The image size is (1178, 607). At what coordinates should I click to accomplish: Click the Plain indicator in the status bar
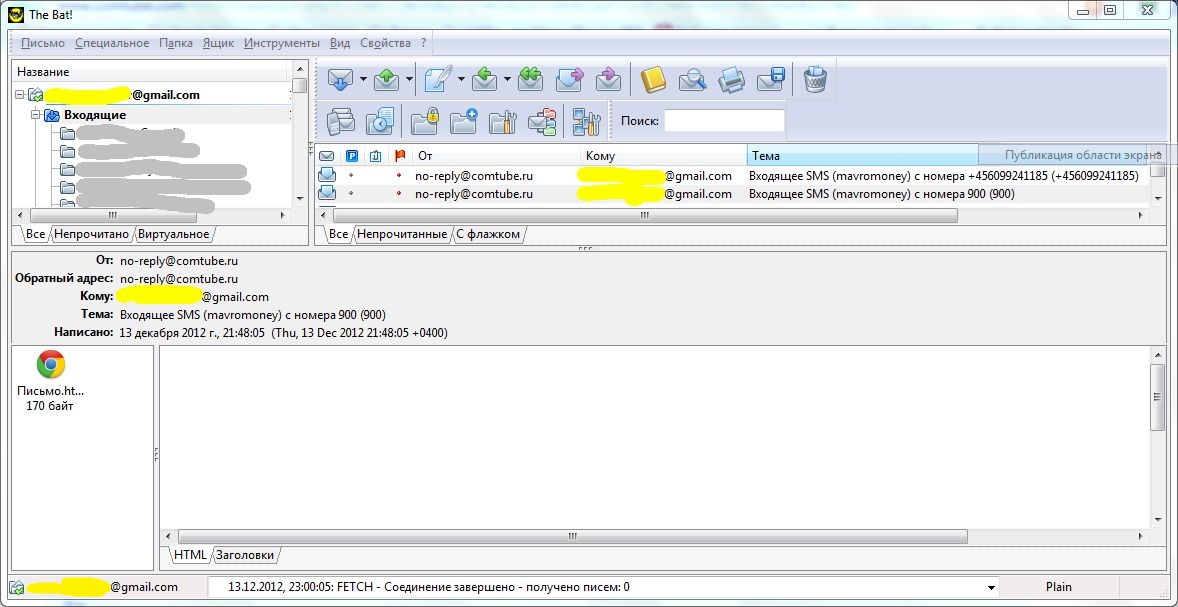tap(1059, 587)
